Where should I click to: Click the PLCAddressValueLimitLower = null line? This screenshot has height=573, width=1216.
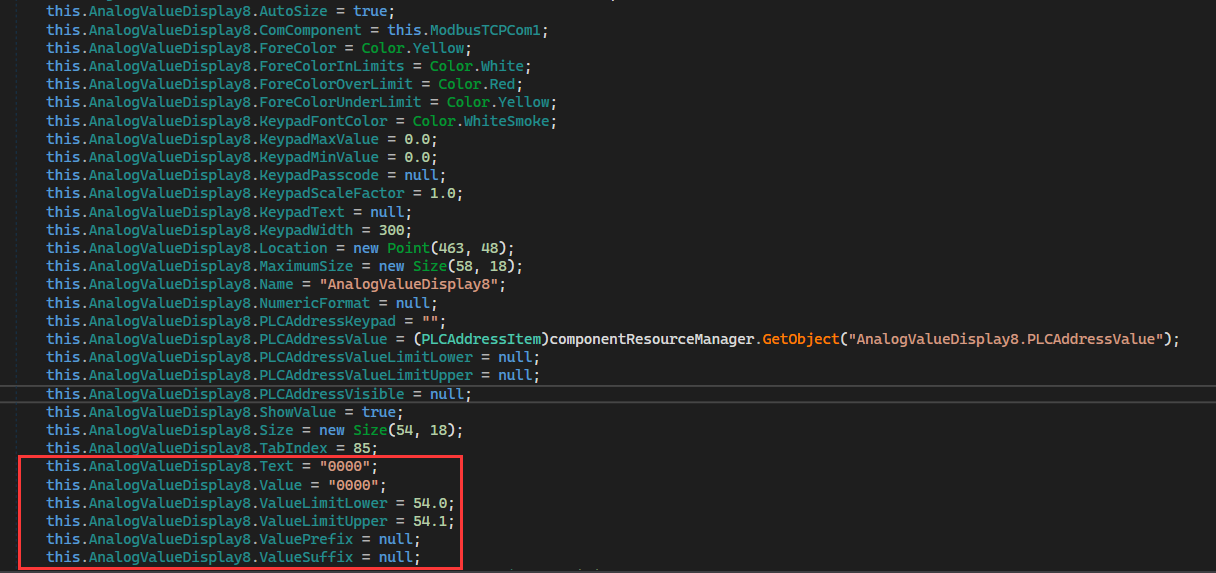click(x=292, y=357)
